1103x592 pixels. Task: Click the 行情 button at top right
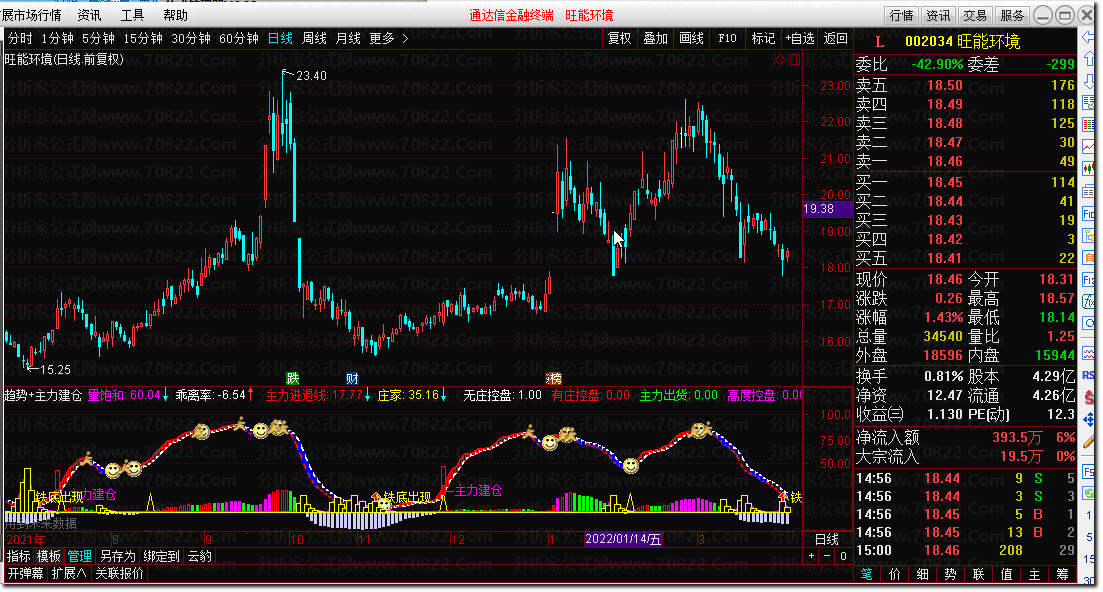(902, 15)
